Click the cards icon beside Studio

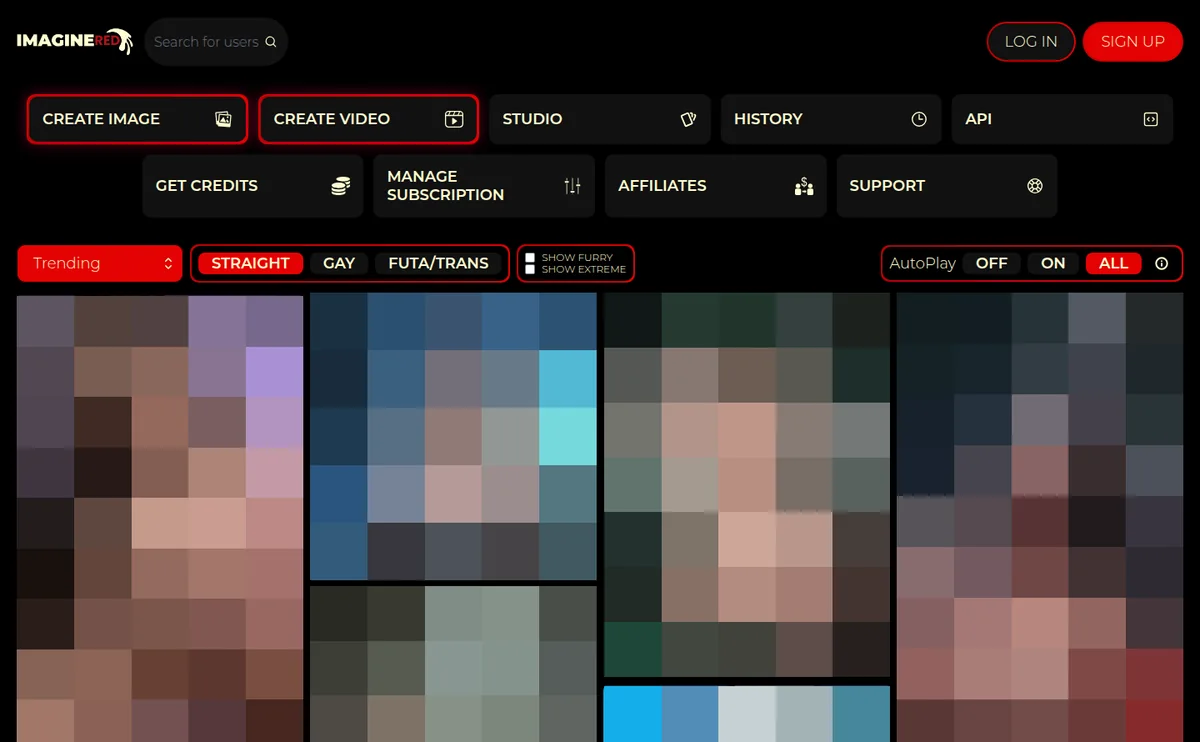688,119
